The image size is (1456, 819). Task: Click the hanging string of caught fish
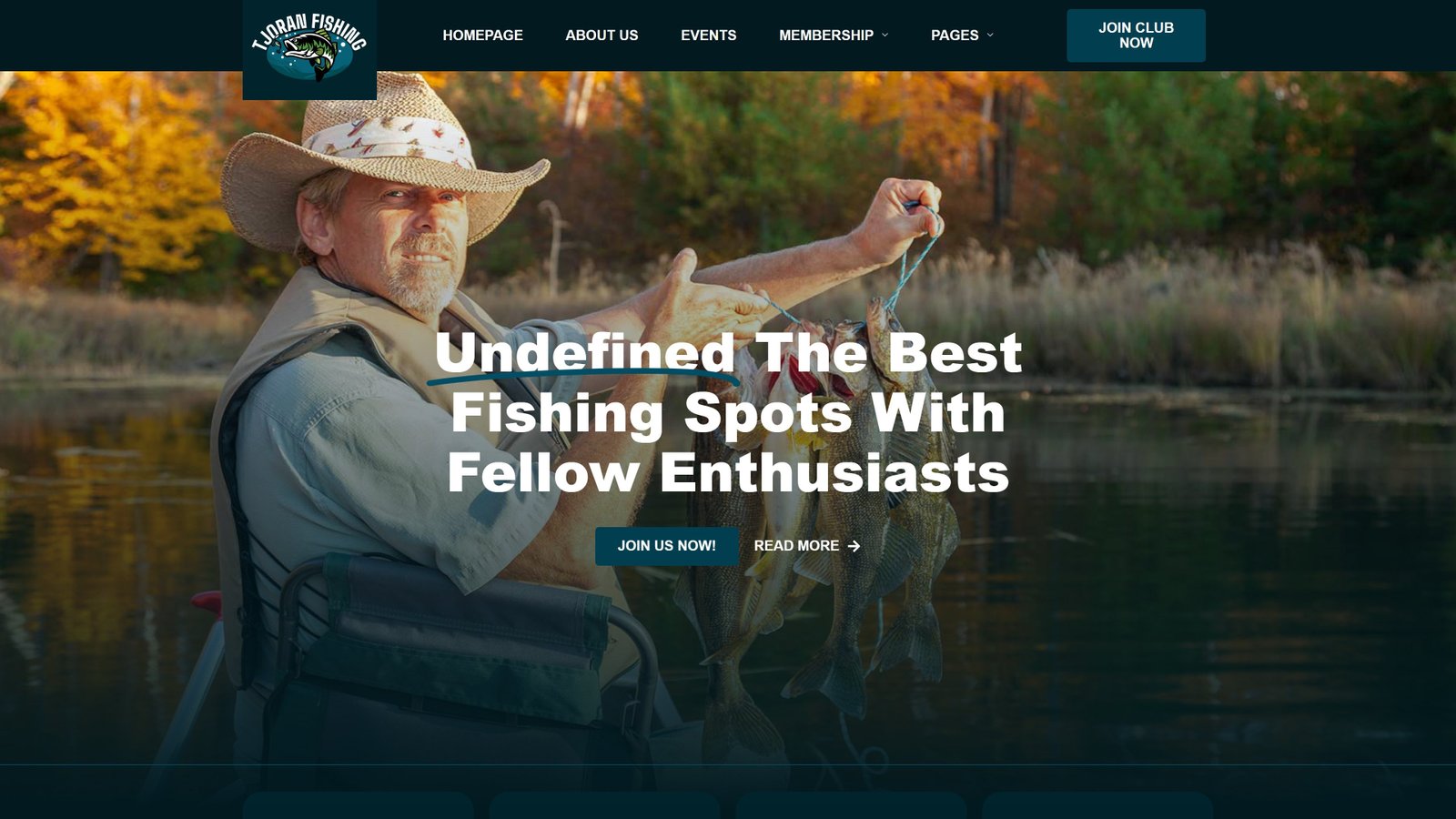[819, 510]
